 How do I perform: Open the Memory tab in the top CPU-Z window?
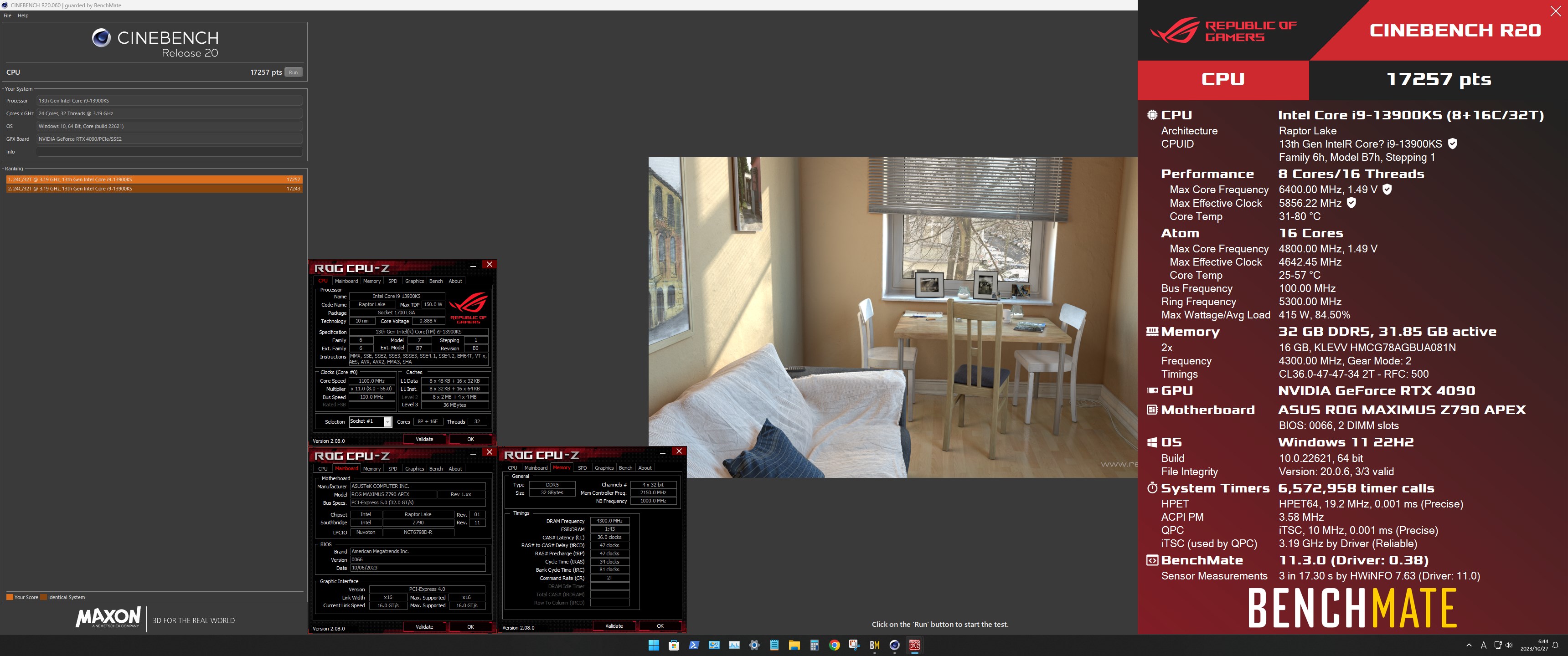(x=372, y=281)
